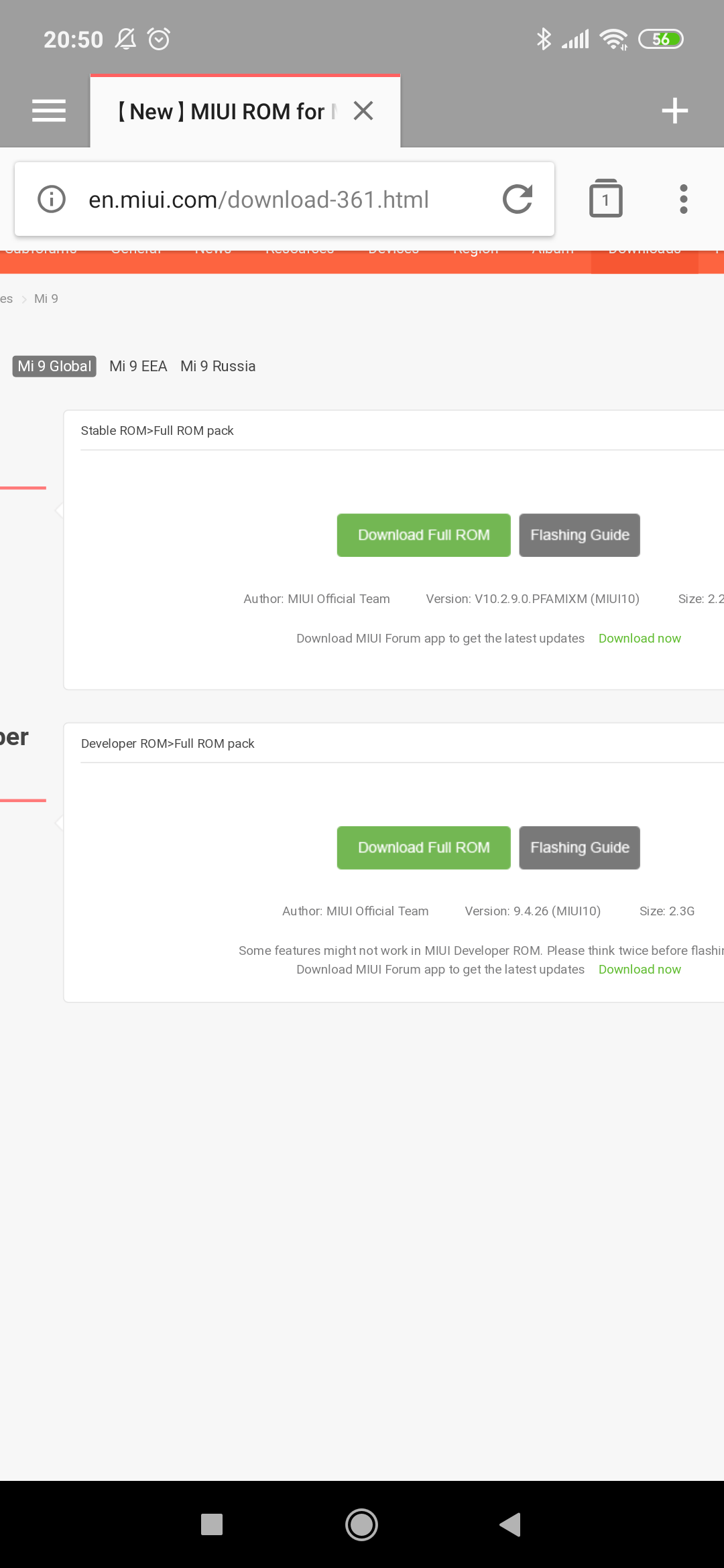Open the tab switcher showing 1 tab

click(605, 199)
